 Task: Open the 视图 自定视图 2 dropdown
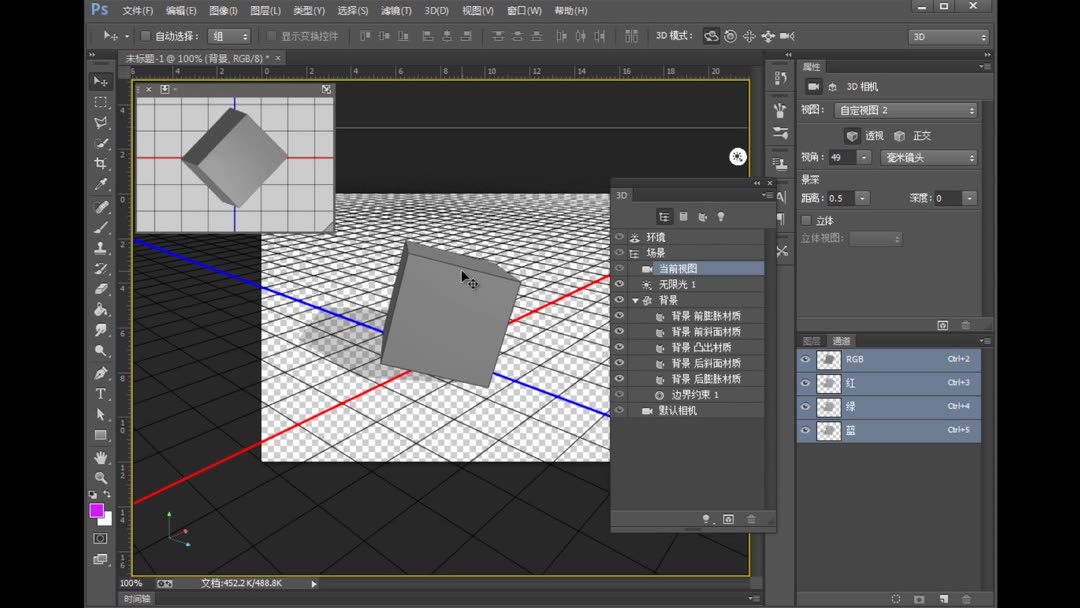(x=905, y=110)
